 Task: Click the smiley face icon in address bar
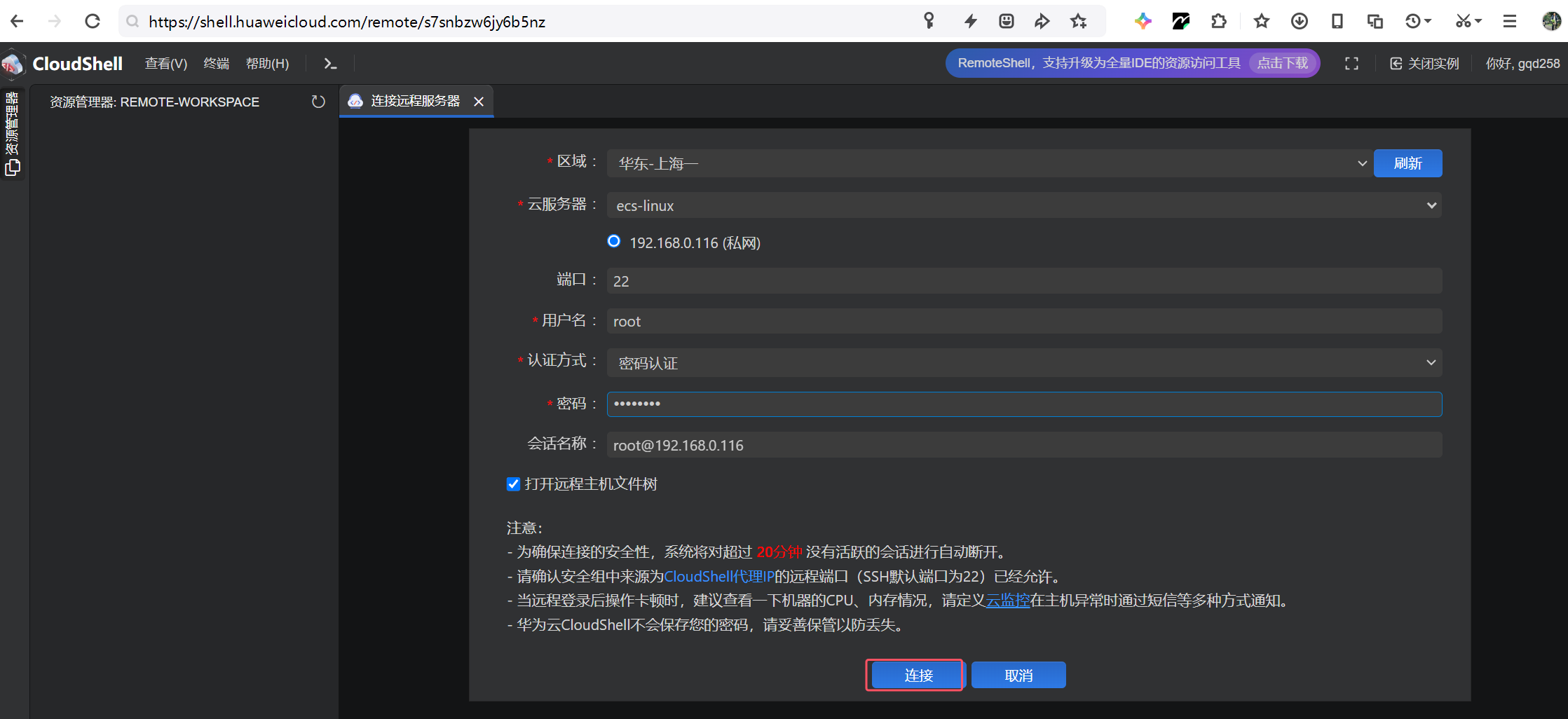[1007, 21]
